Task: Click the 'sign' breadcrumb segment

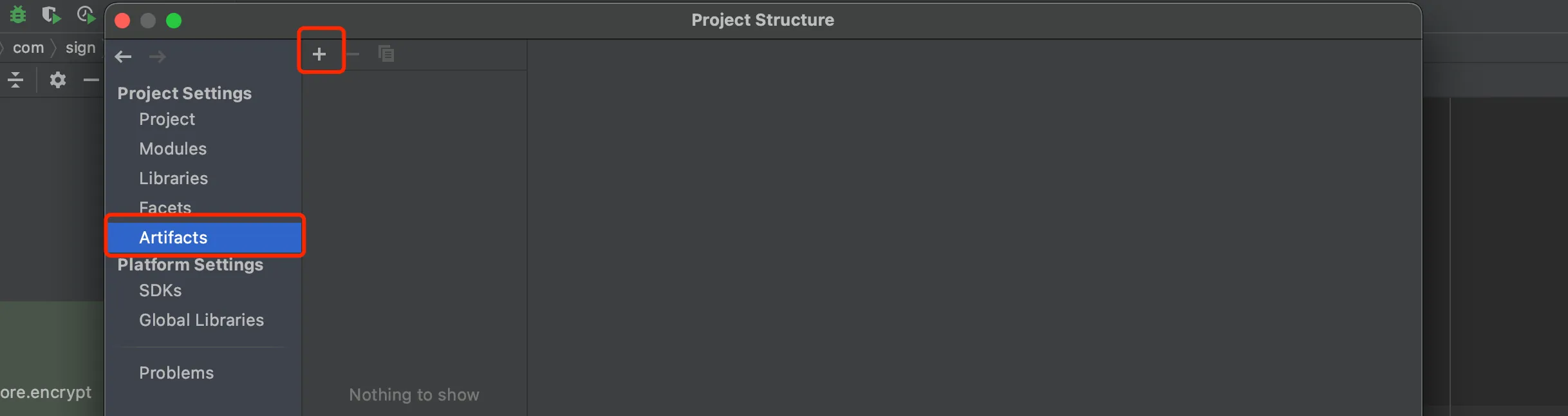Action: coord(80,48)
